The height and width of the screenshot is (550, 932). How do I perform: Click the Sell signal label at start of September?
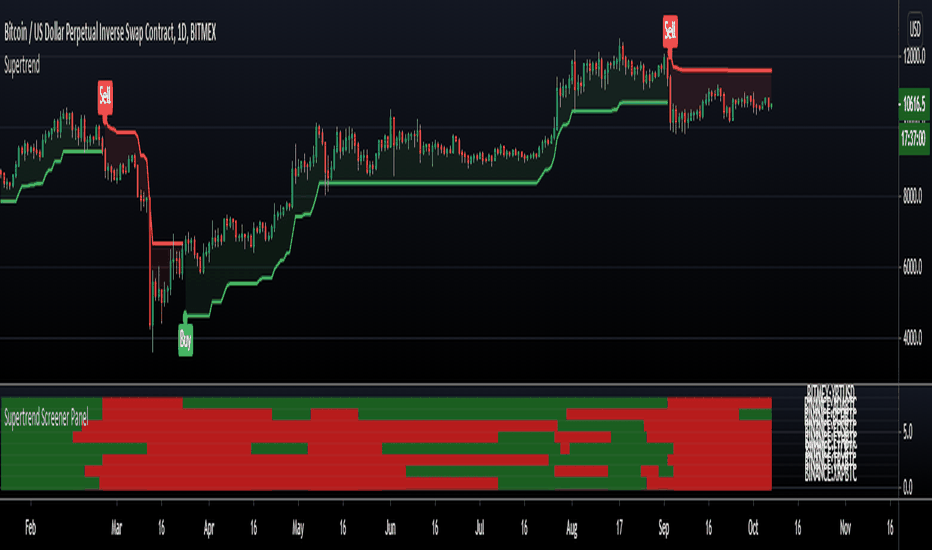coord(670,31)
